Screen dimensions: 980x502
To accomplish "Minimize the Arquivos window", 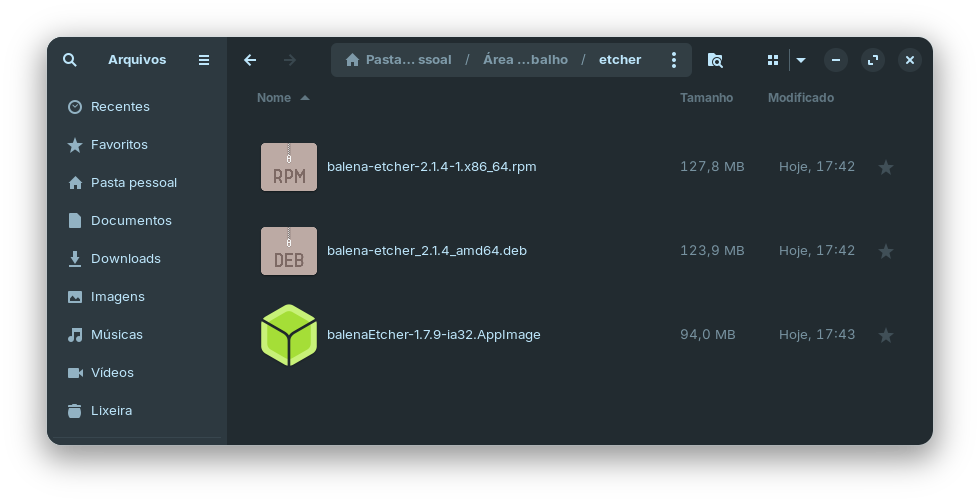I will point(836,60).
